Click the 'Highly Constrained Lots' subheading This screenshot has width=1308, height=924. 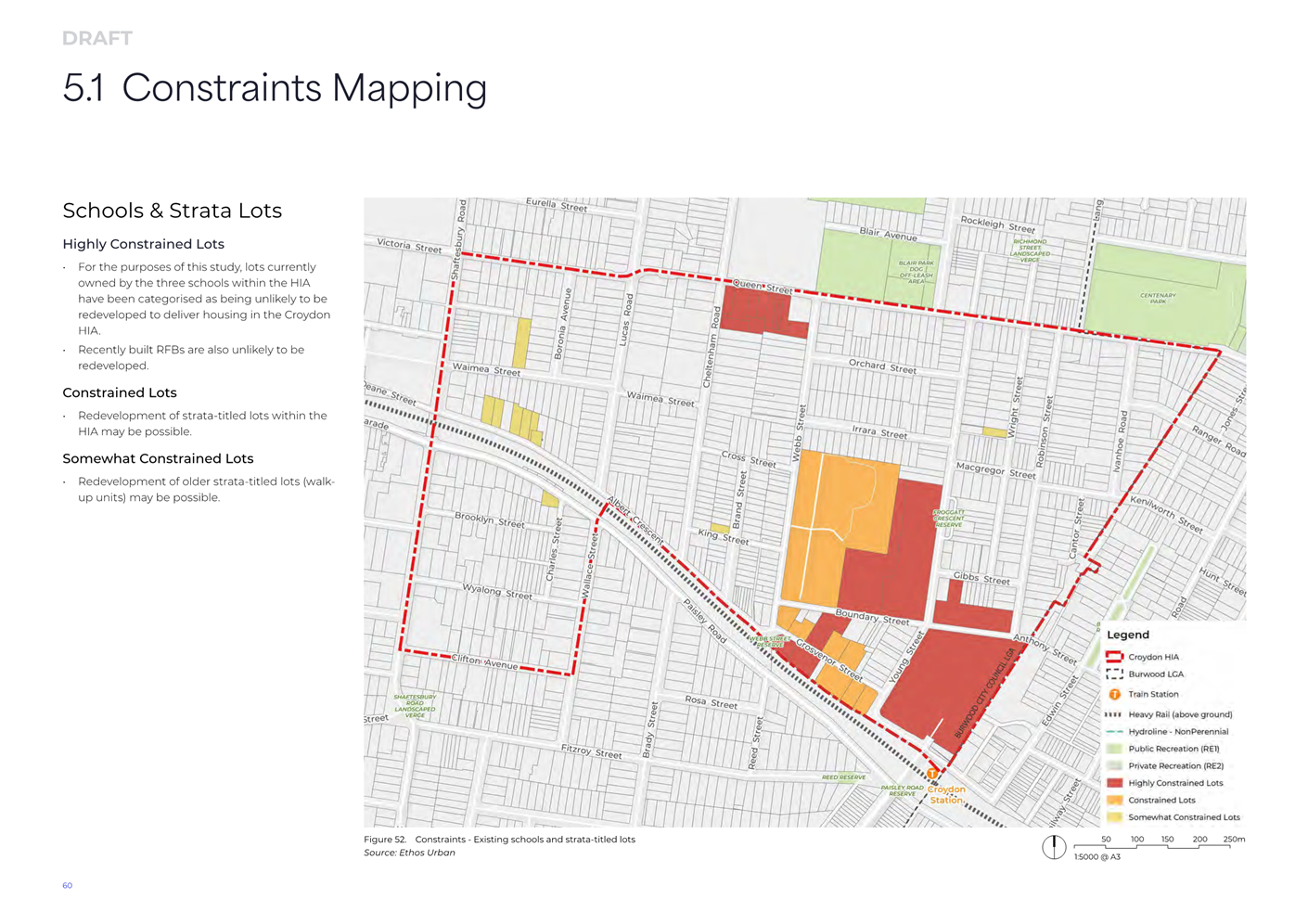(x=143, y=244)
